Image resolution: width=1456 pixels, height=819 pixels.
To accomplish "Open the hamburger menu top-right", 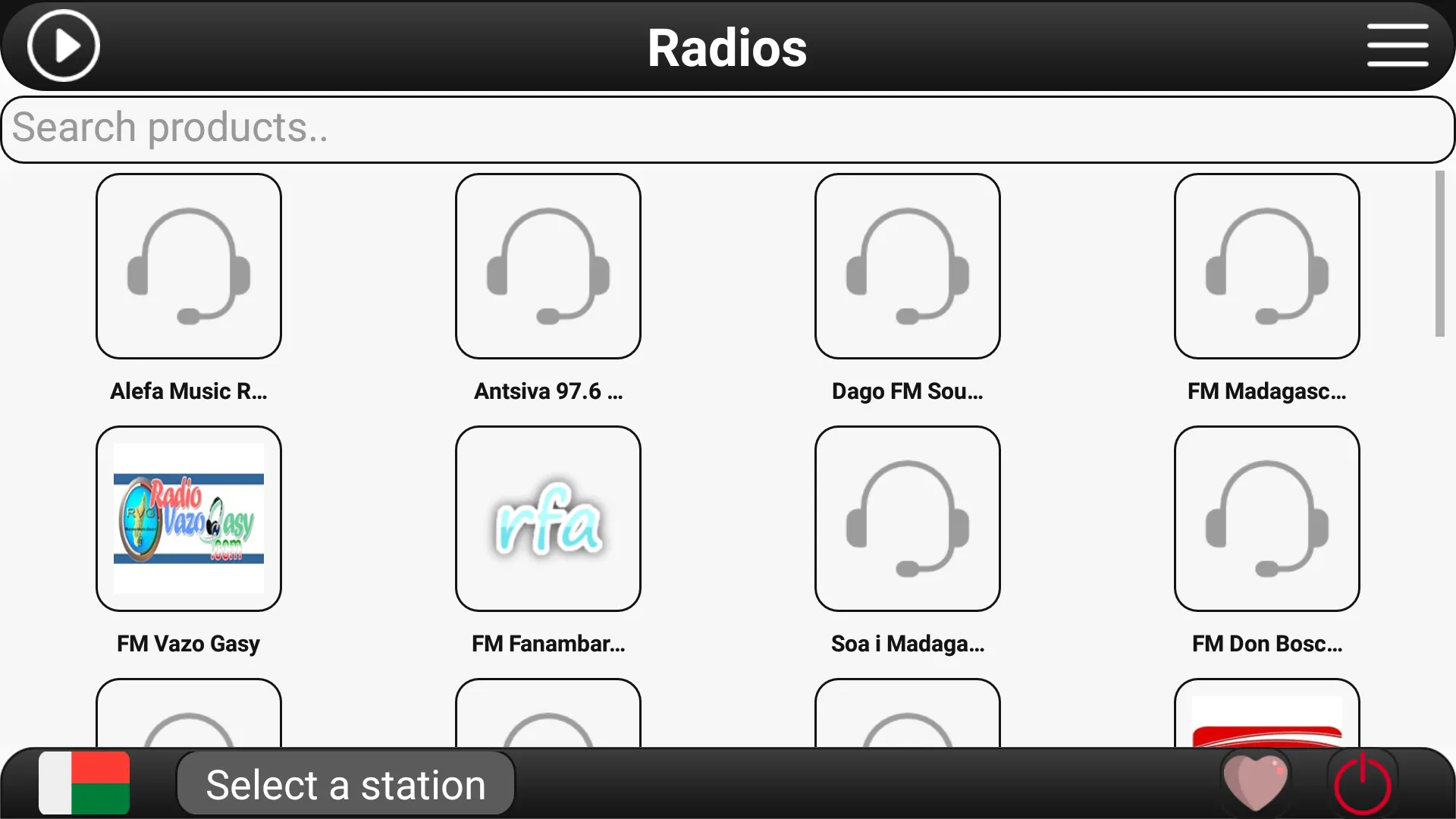I will click(x=1398, y=47).
